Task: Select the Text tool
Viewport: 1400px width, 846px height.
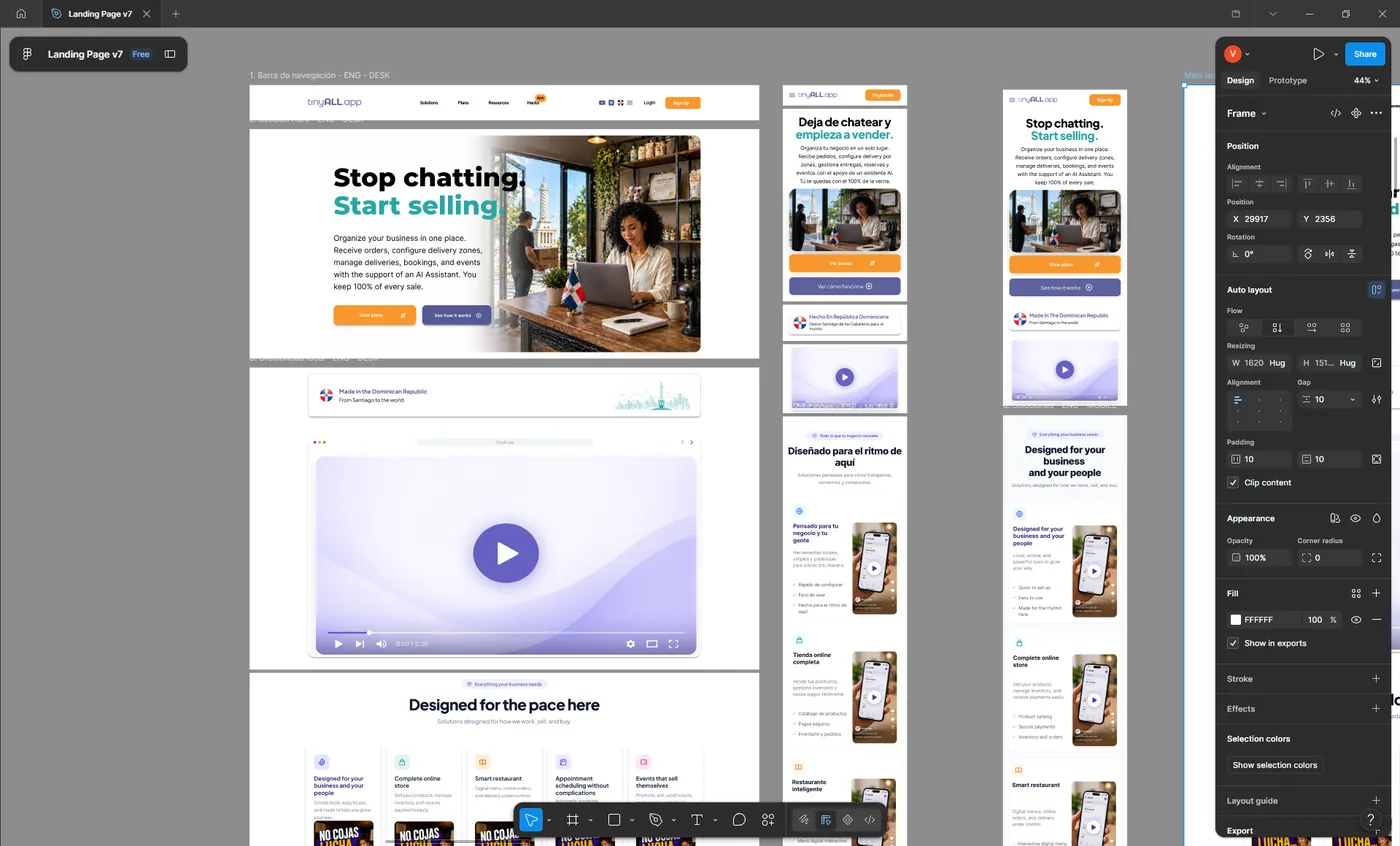Action: pos(697,820)
